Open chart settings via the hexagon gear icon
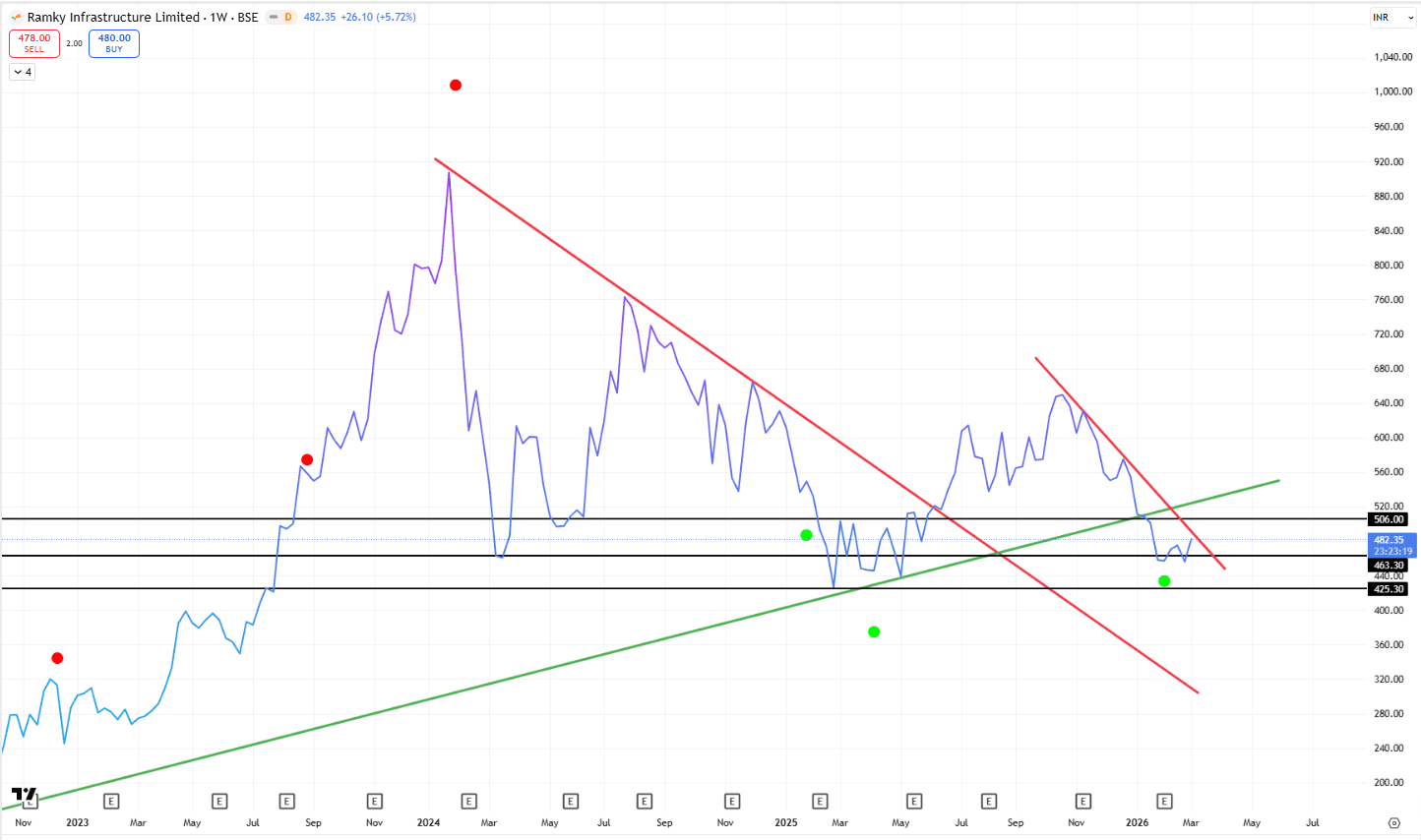This screenshot has height=840, width=1421. [x=1393, y=822]
